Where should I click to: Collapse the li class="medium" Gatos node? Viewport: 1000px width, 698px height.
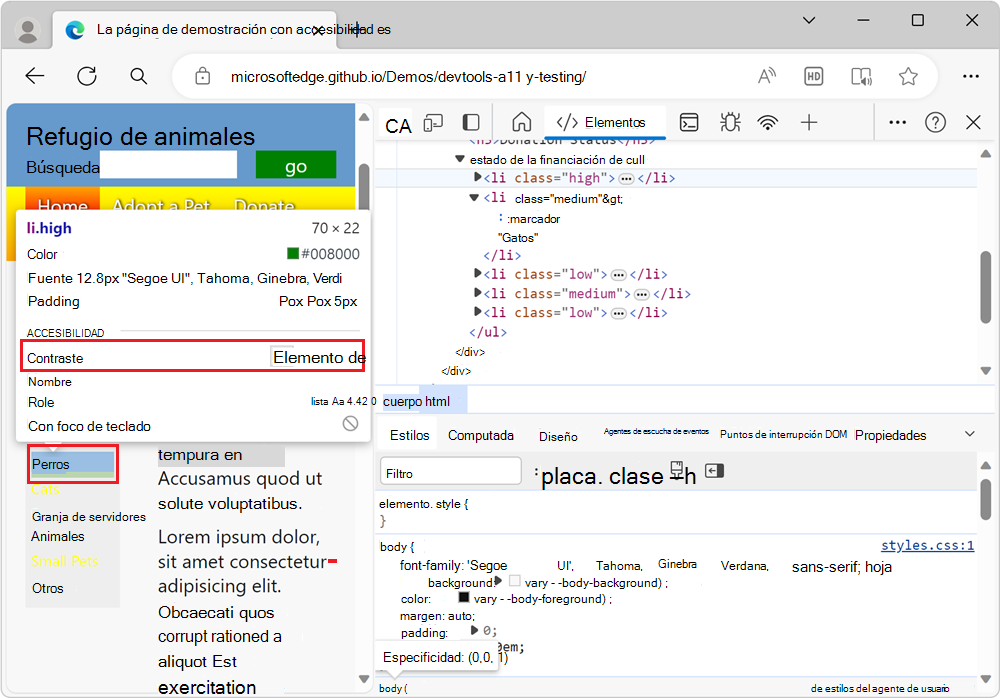(474, 198)
